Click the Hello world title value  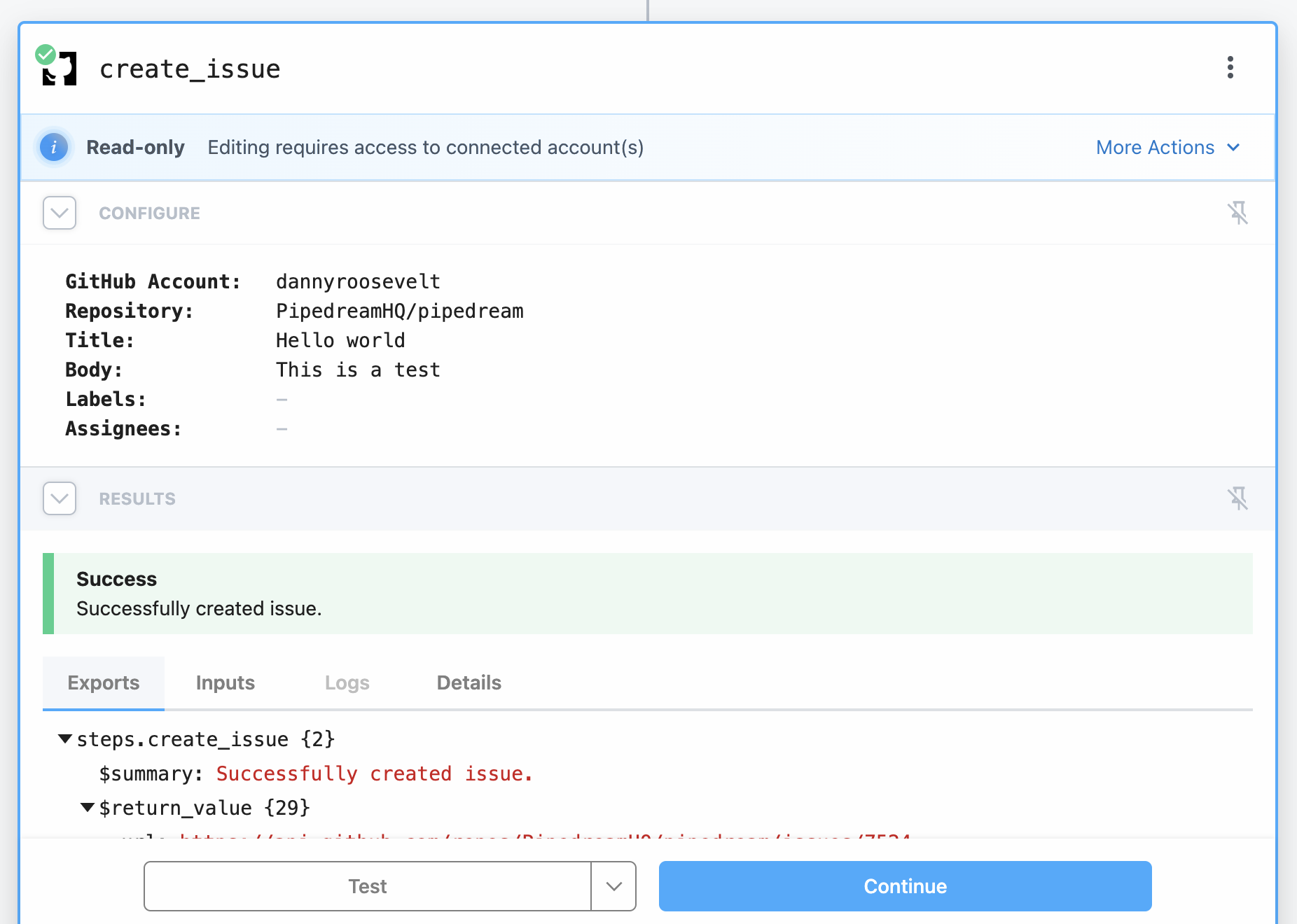click(x=340, y=340)
